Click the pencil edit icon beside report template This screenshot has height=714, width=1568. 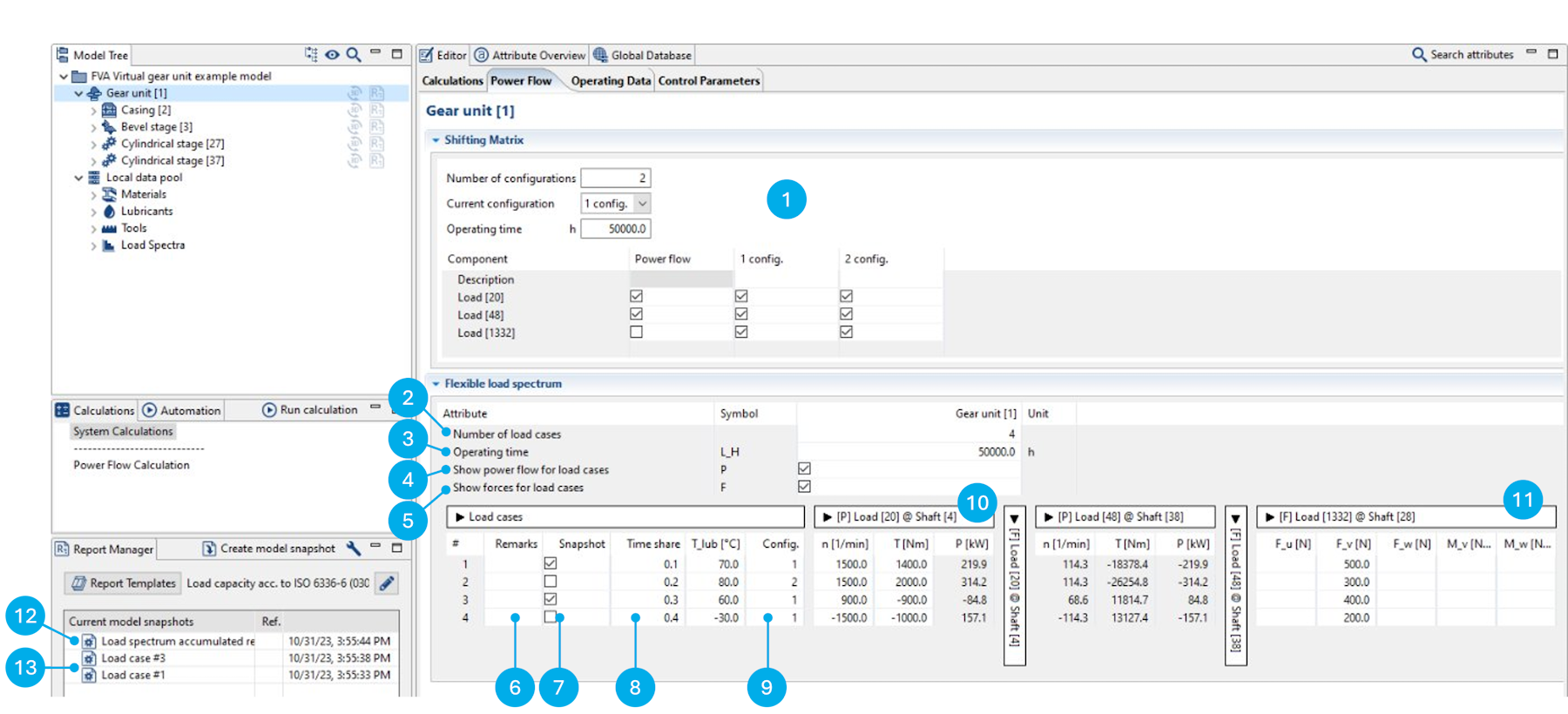tap(387, 583)
